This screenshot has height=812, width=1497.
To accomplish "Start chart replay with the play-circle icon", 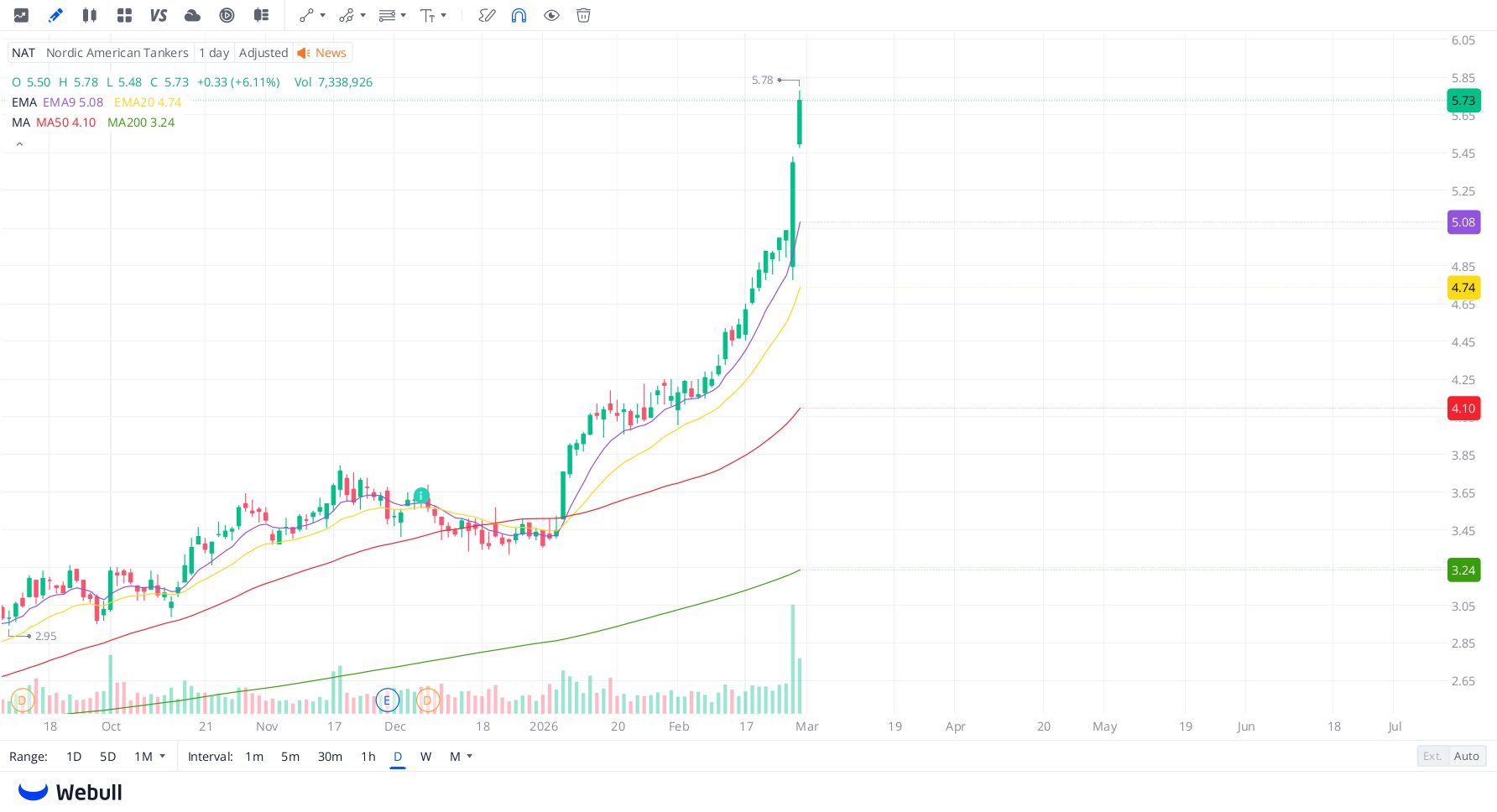I will [227, 15].
